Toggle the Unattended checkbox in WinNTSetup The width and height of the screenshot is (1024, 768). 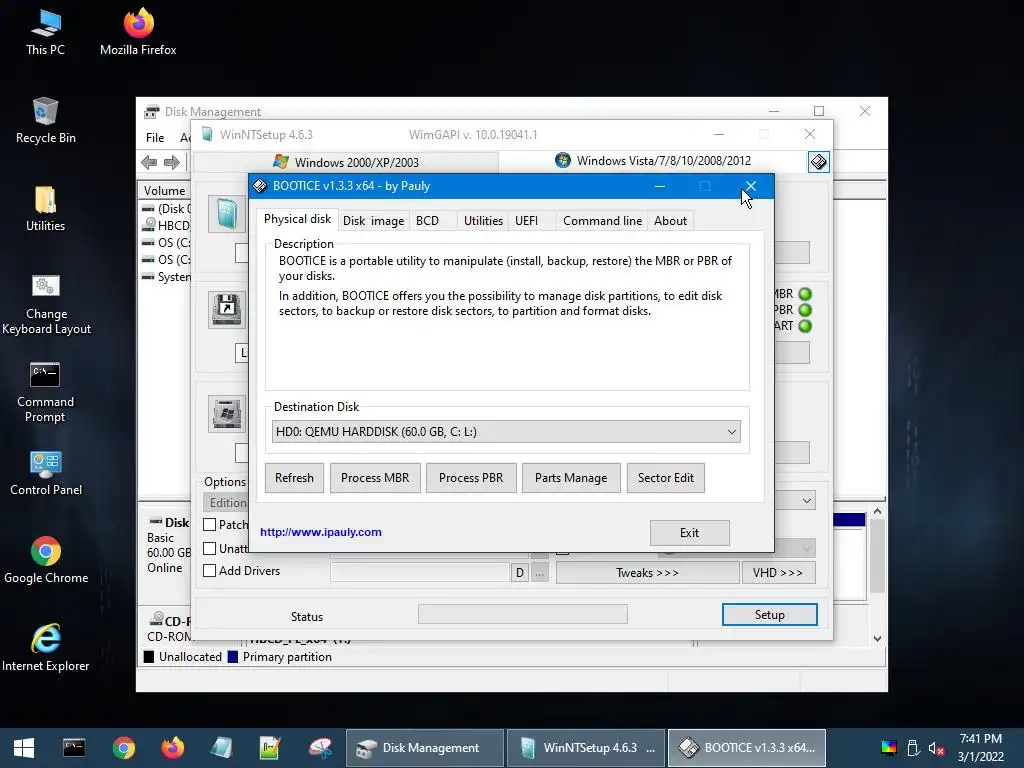pyautogui.click(x=210, y=549)
